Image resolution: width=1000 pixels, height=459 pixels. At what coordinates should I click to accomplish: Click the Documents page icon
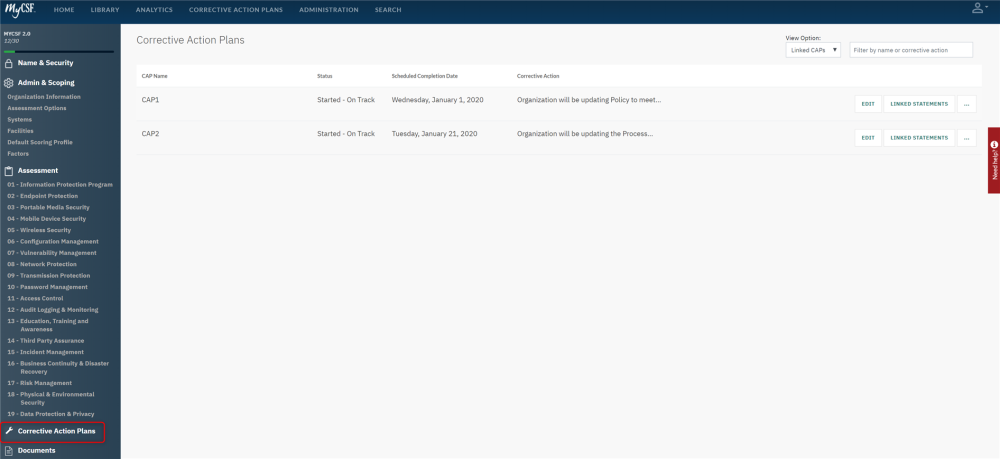point(9,451)
